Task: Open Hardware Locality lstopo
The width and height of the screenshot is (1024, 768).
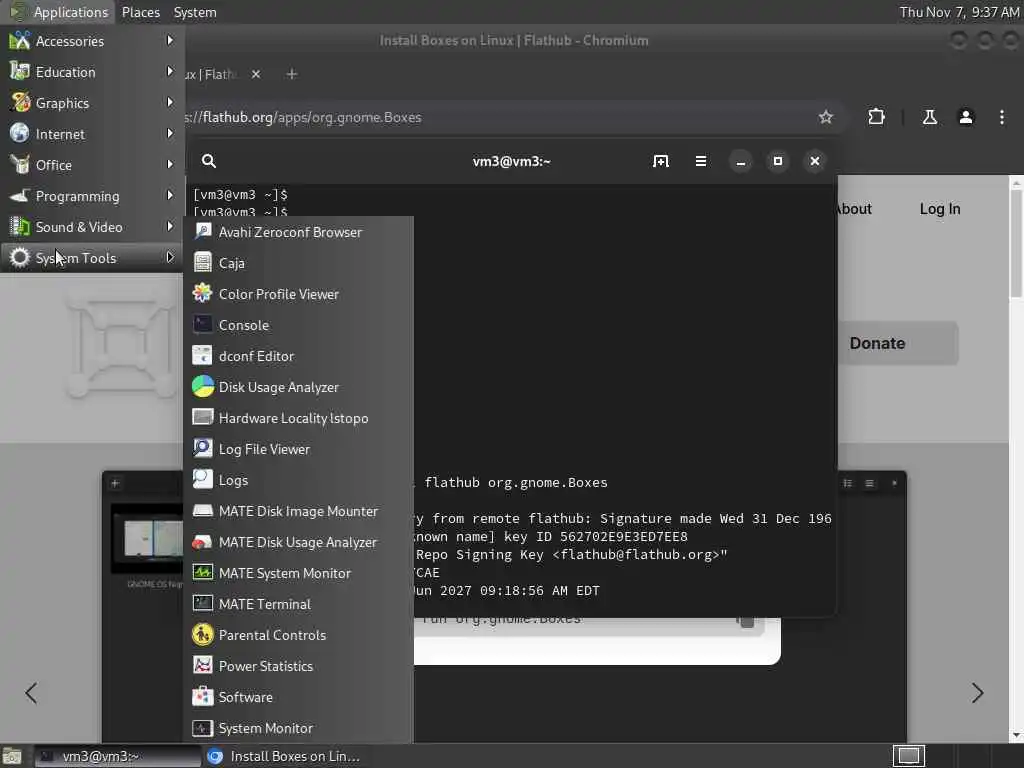Action: (298, 418)
